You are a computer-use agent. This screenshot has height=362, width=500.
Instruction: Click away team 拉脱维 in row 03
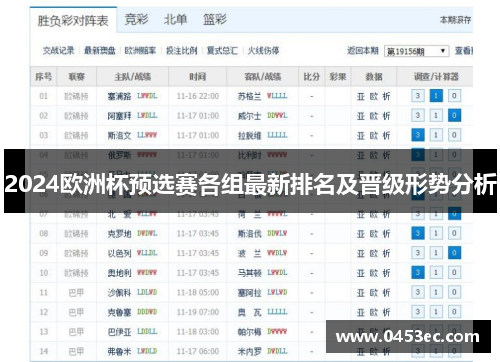249,136
